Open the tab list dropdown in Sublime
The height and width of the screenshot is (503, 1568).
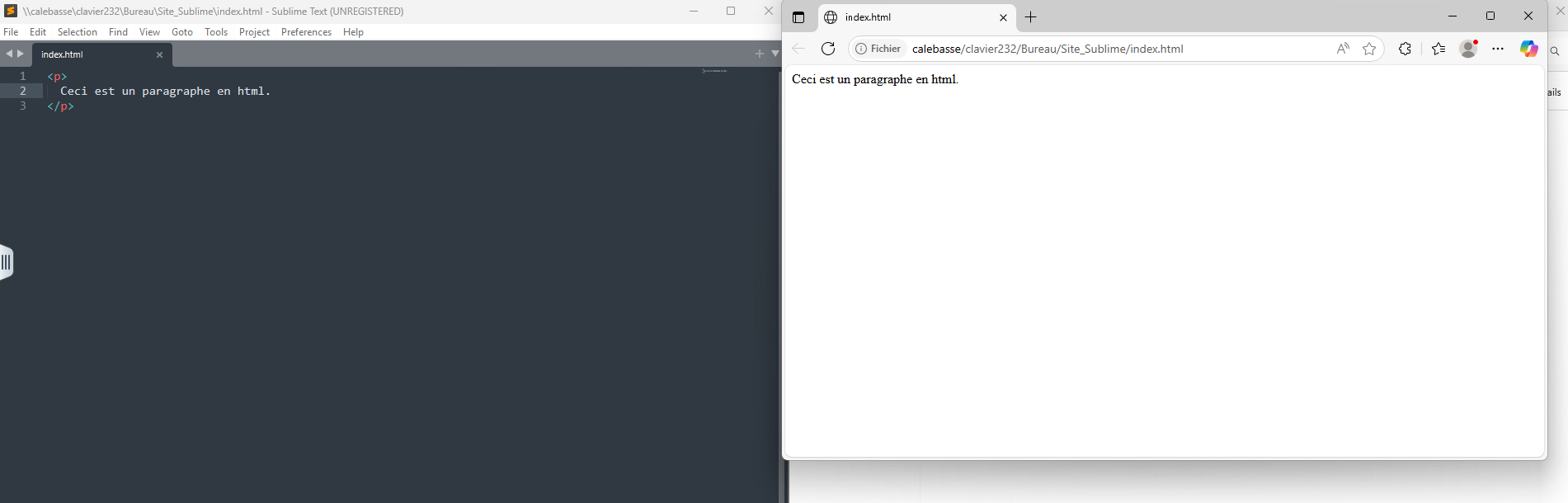775,54
